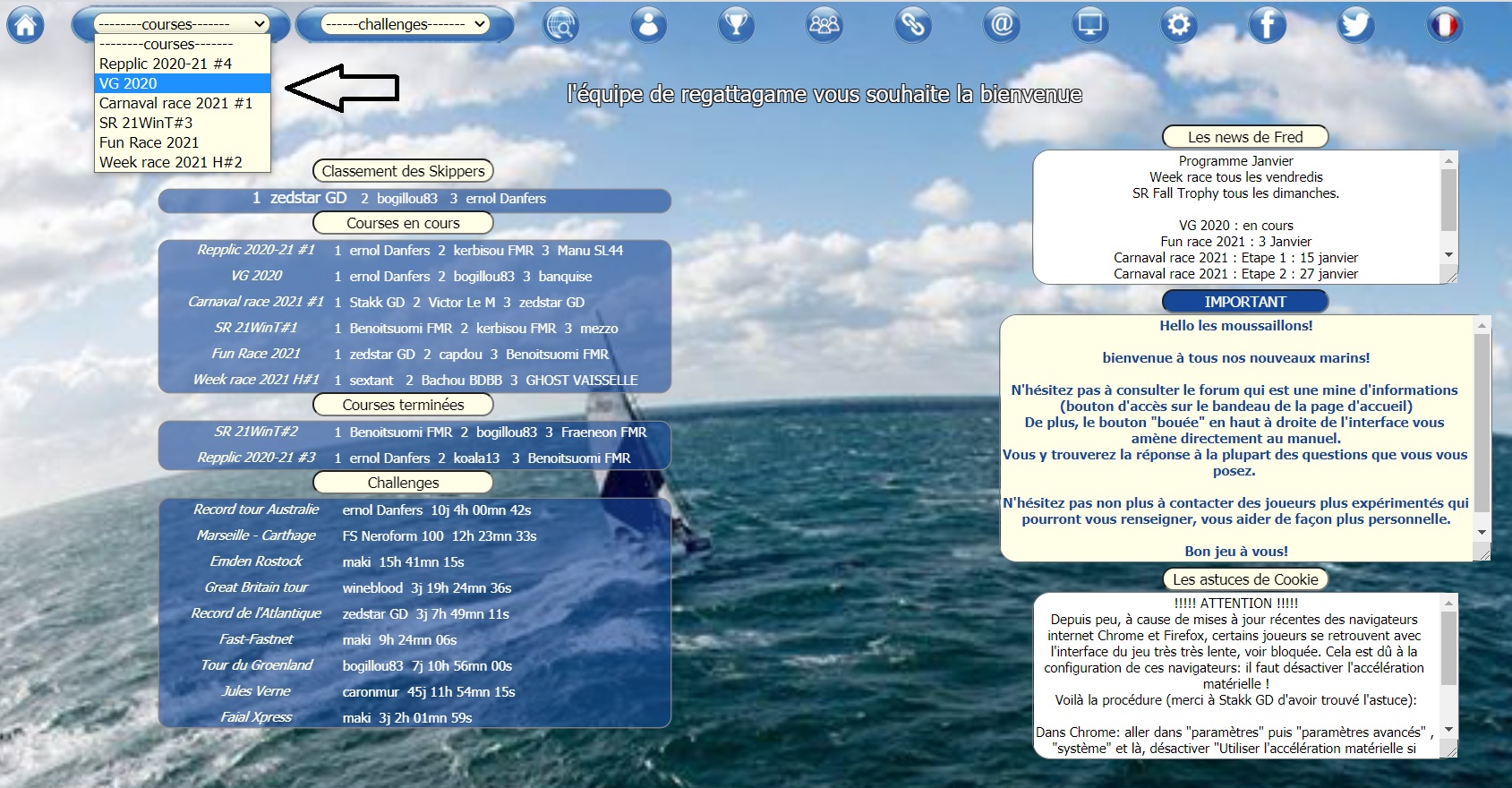Click skipper ernol Danfers in rankings bar

pyautogui.click(x=506, y=199)
